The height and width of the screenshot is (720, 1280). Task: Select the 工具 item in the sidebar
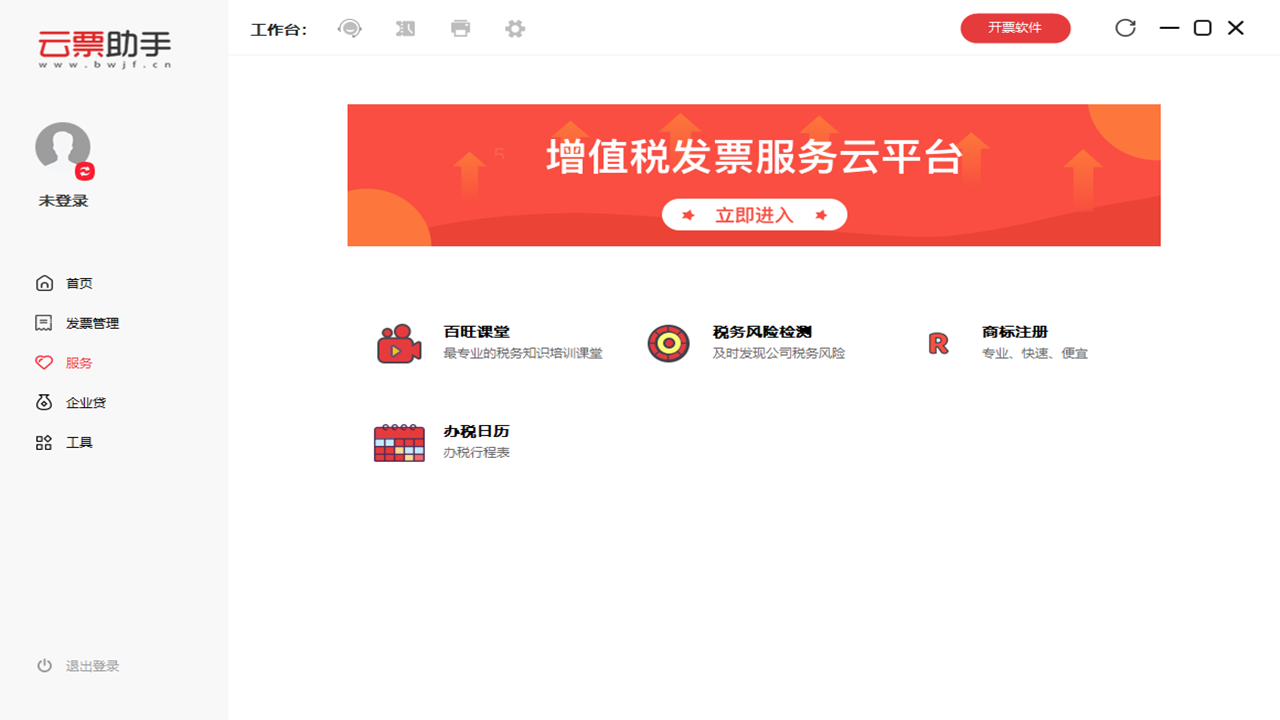[x=79, y=441]
